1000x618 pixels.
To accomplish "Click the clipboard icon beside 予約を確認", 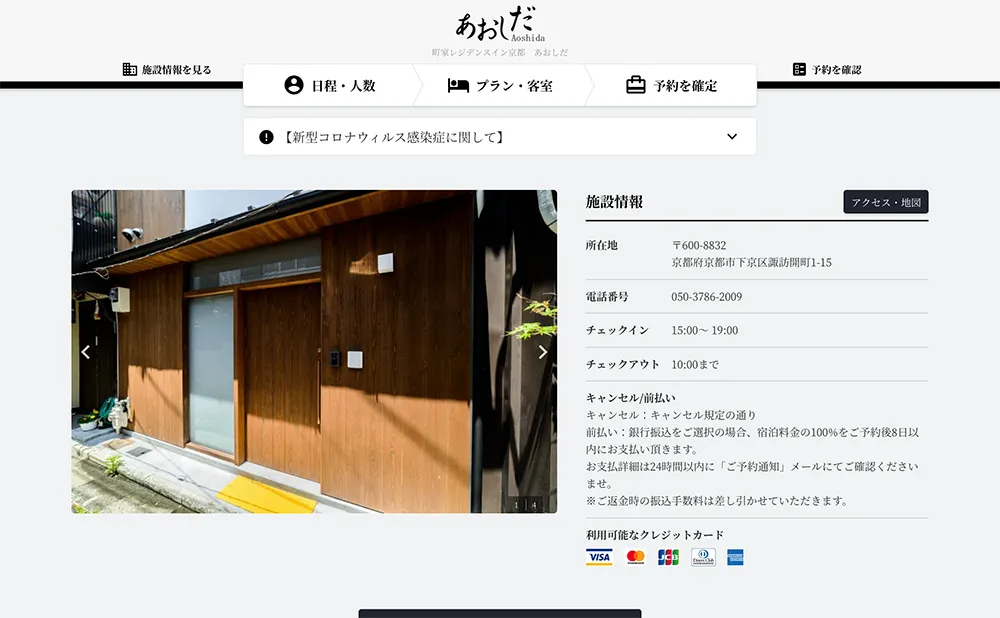I will (x=798, y=70).
